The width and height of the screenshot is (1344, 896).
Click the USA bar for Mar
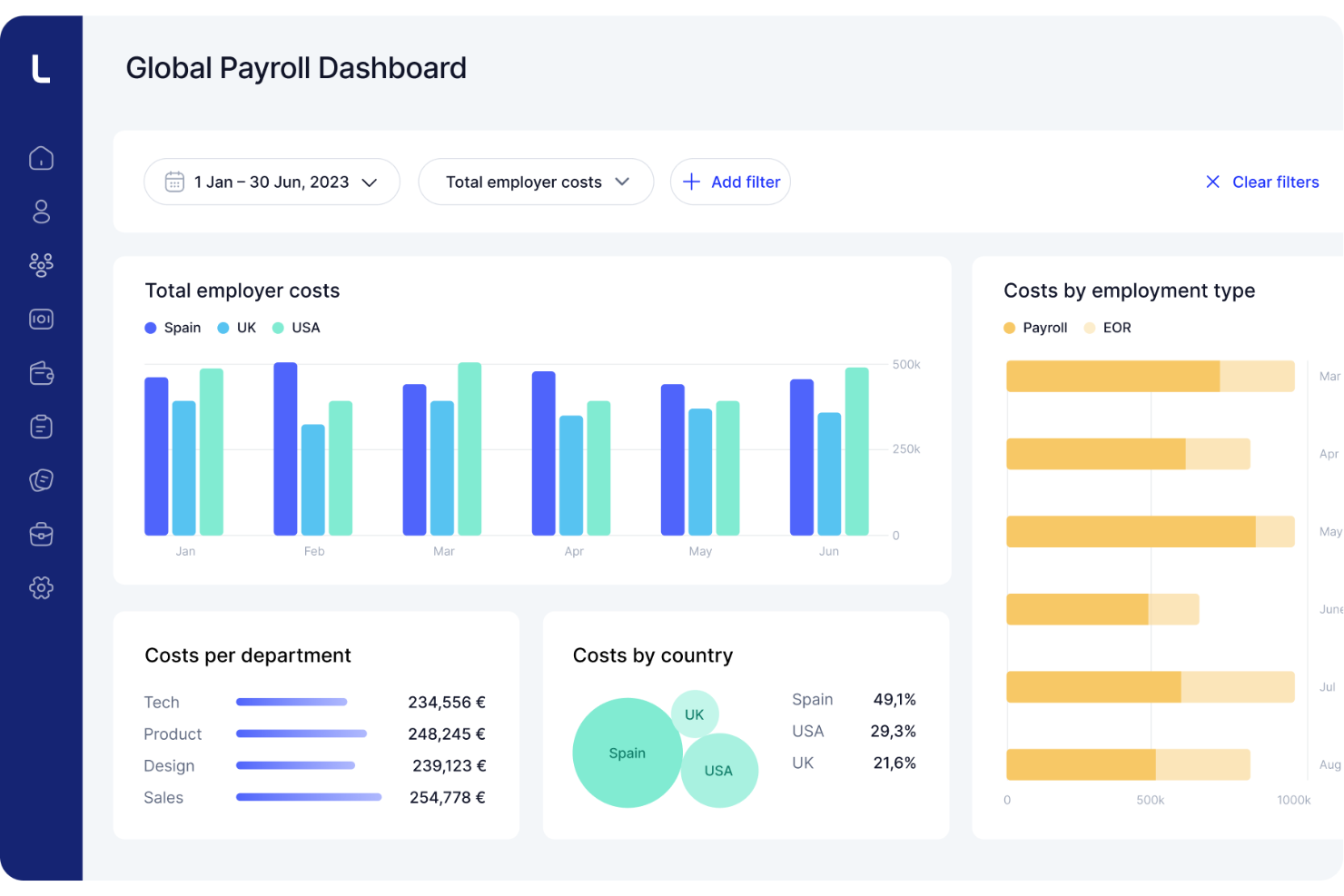pyautogui.click(x=469, y=448)
